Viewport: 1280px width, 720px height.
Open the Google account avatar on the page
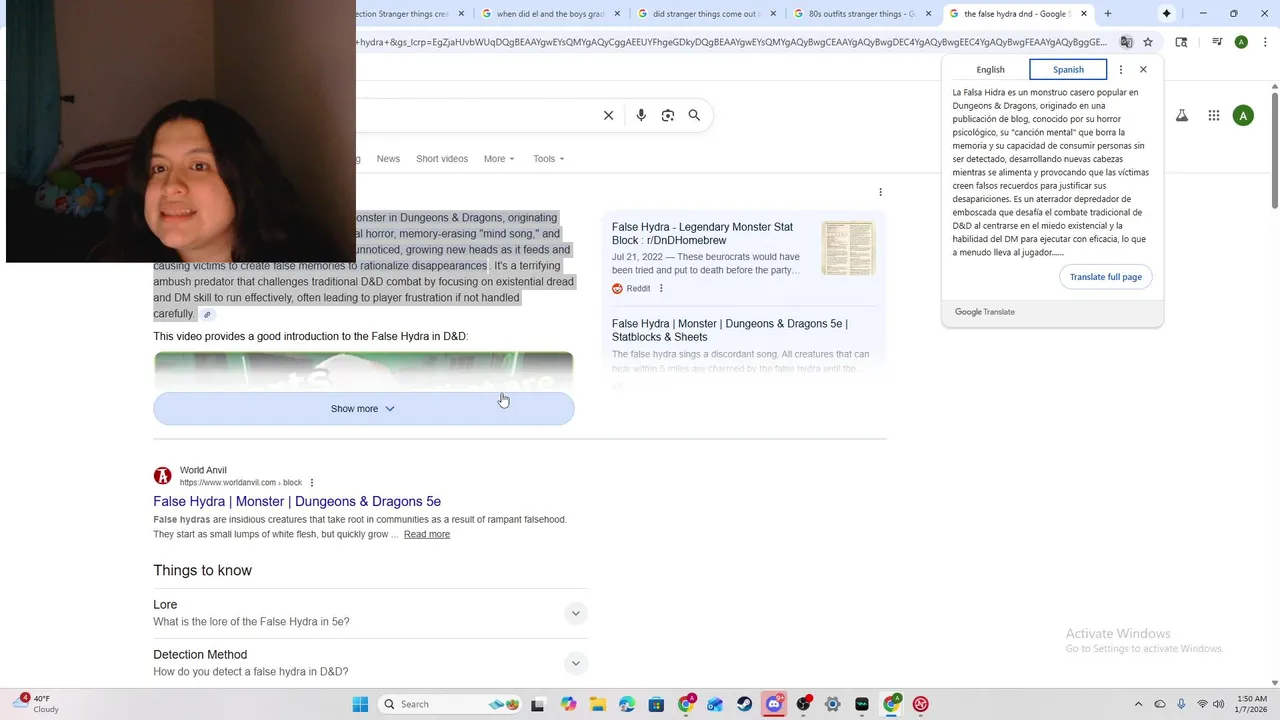coord(1243,116)
